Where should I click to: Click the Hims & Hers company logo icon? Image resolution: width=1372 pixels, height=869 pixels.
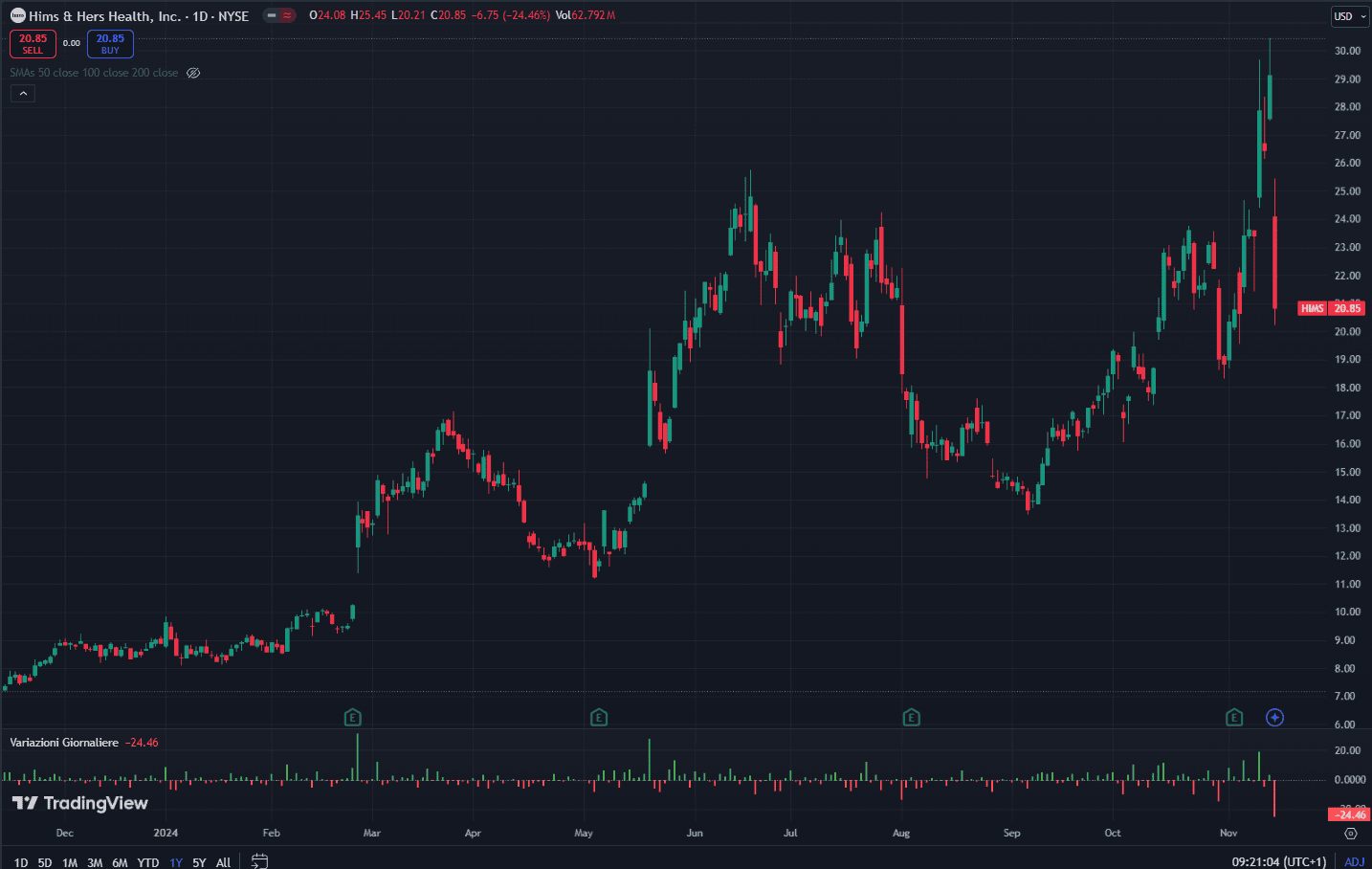click(17, 15)
